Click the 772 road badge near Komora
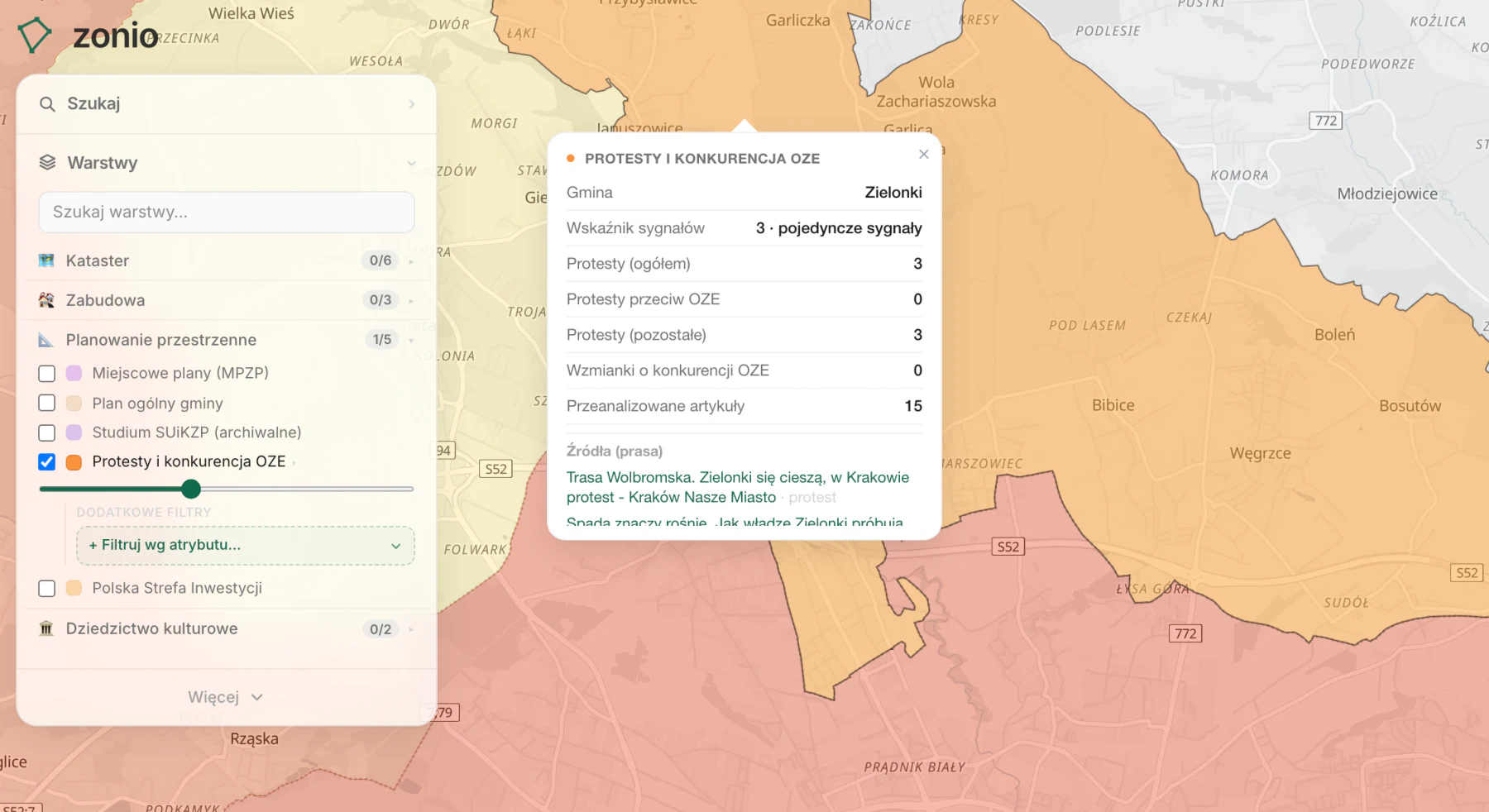Viewport: 1489px width, 812px height. pos(1326,121)
